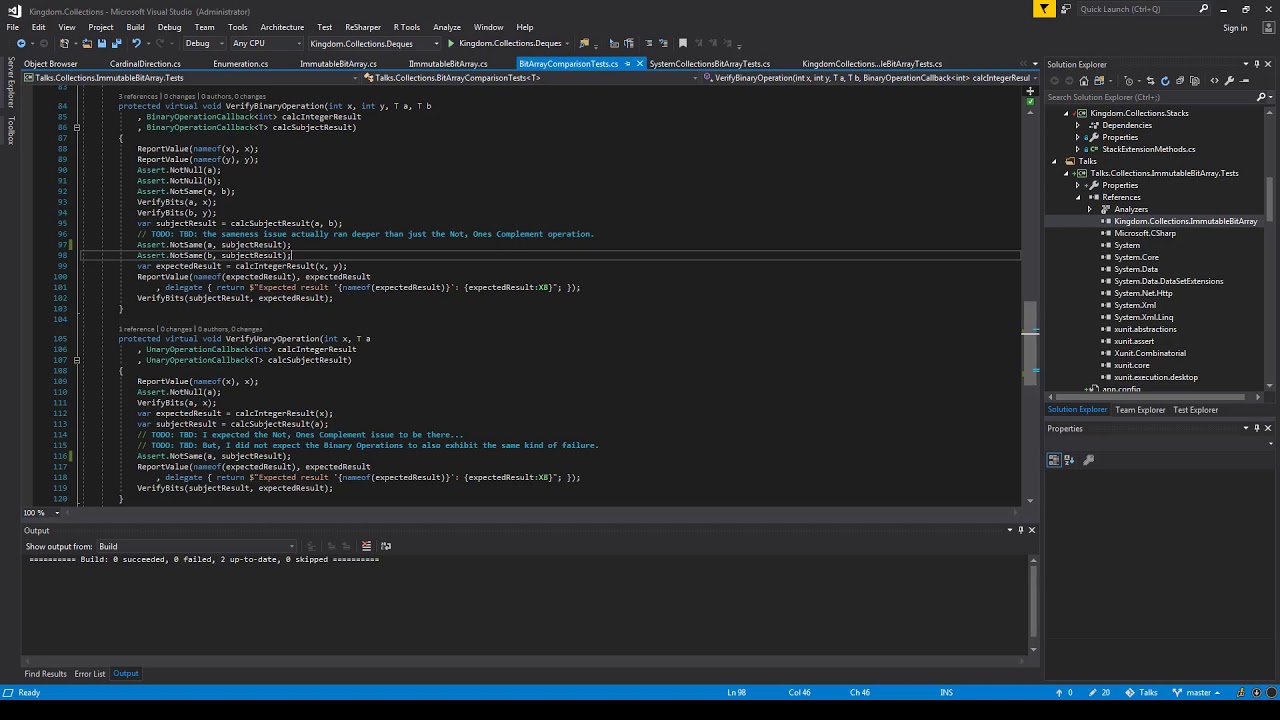Open the Error List tab

pos(89,674)
